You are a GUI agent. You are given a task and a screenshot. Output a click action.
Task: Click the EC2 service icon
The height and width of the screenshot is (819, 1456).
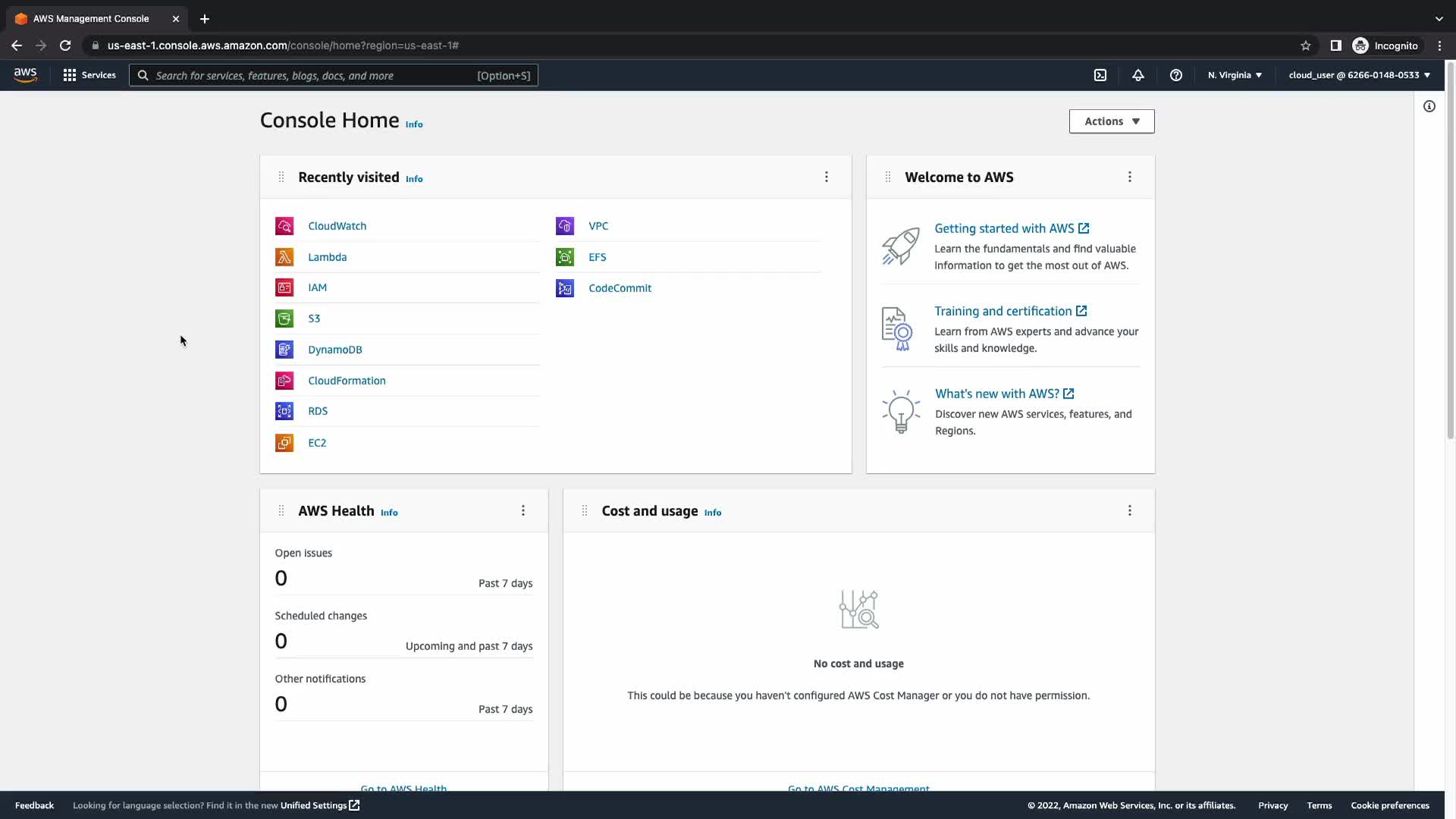(x=284, y=443)
